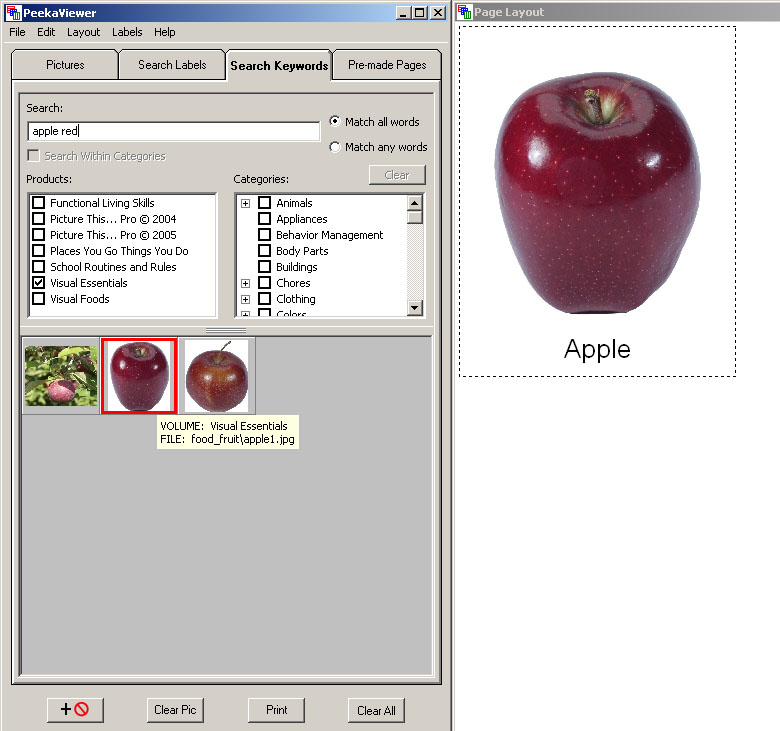Select the Search Keywords tab
The width and height of the screenshot is (780, 731).
coord(279,65)
